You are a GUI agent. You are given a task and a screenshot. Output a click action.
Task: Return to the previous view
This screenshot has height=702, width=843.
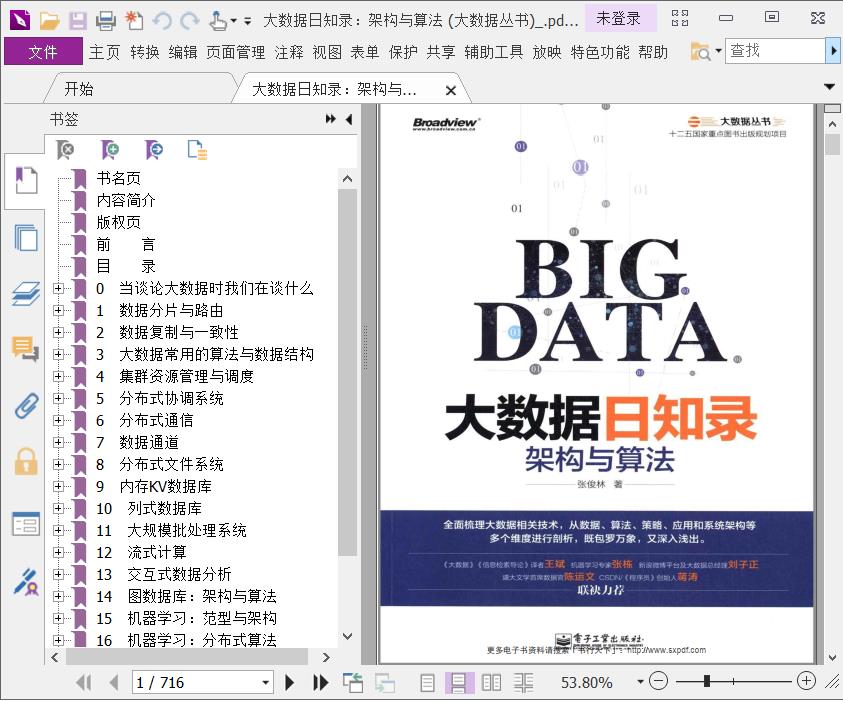tap(353, 683)
